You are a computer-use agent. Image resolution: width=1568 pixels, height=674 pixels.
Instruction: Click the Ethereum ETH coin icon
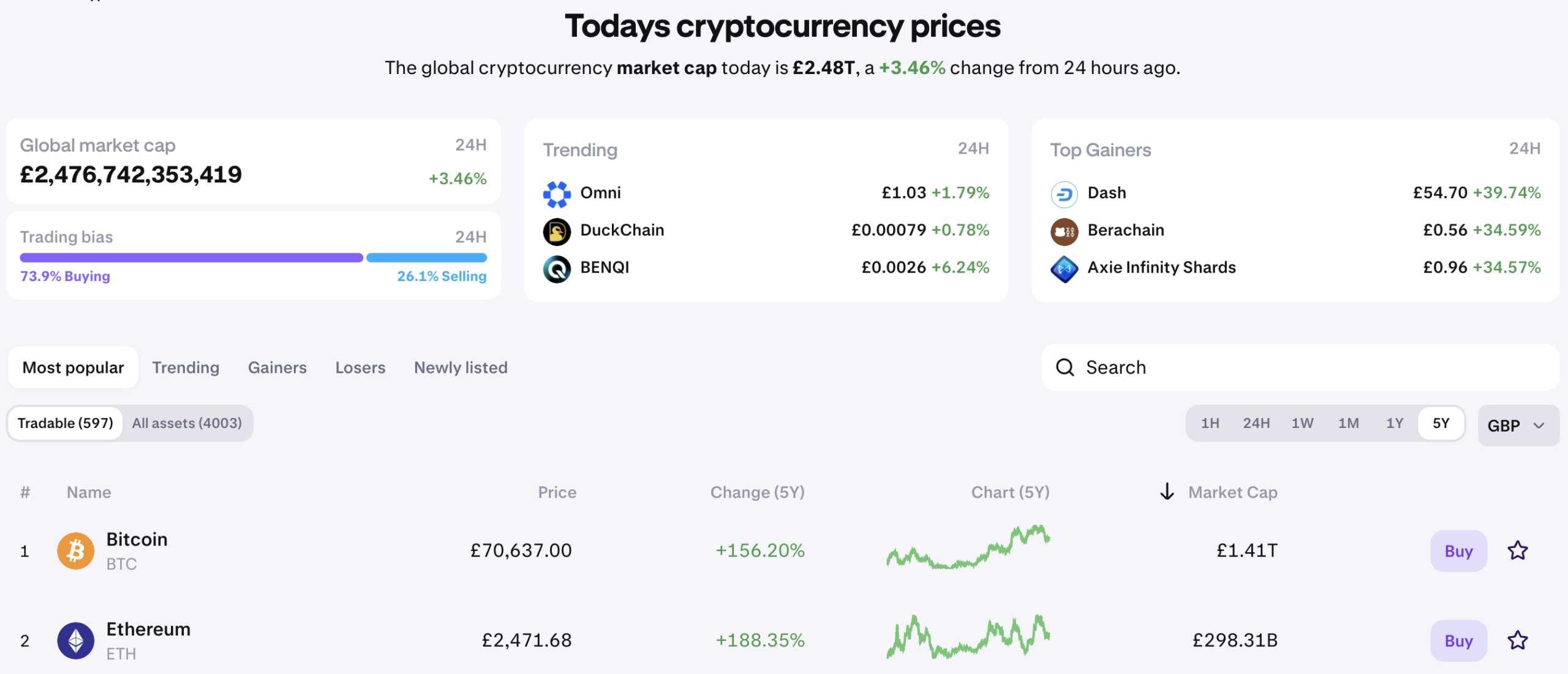point(75,640)
